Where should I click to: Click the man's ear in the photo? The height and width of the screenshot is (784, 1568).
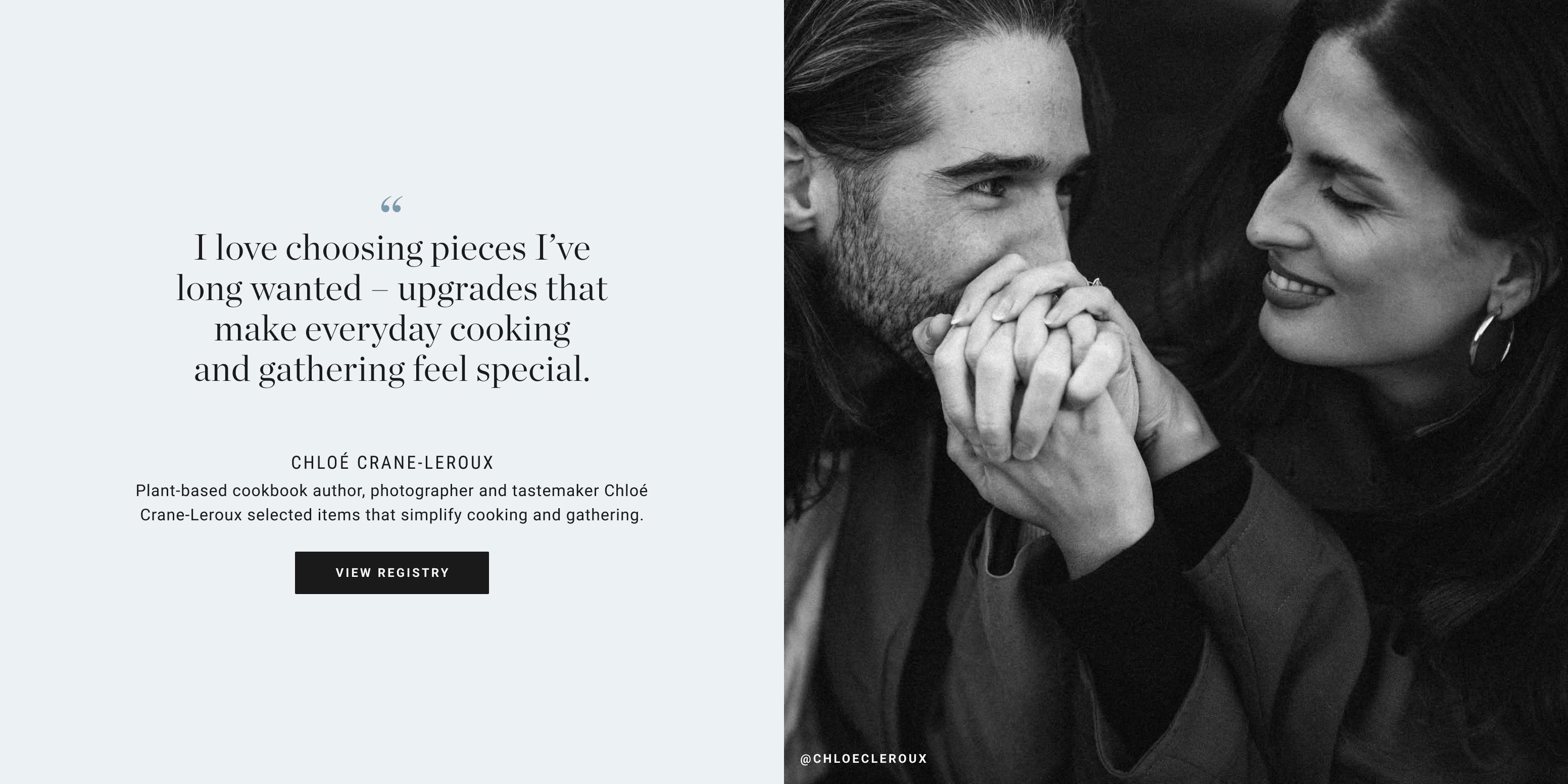799,176
